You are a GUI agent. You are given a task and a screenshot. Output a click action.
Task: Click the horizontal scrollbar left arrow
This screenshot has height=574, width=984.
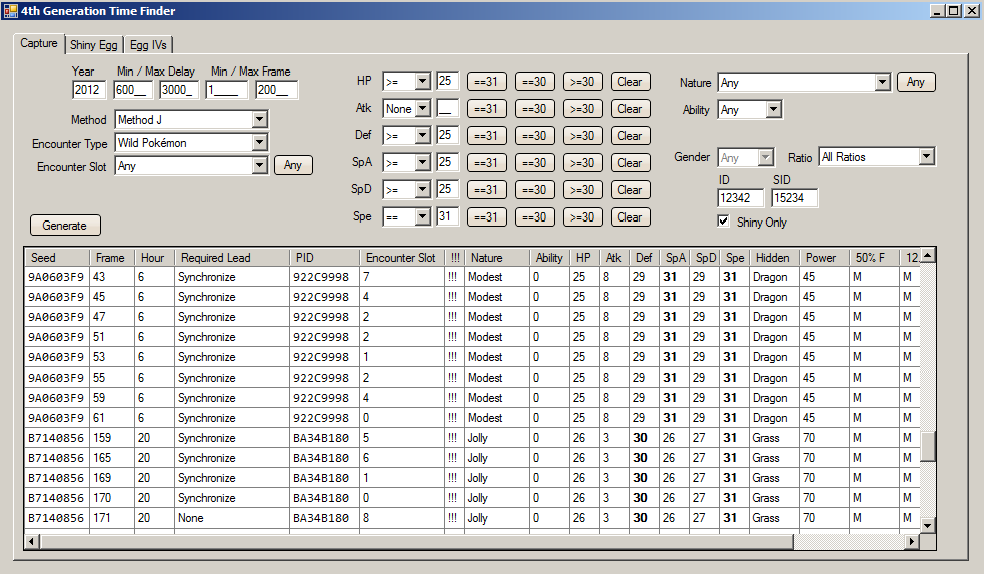point(33,541)
